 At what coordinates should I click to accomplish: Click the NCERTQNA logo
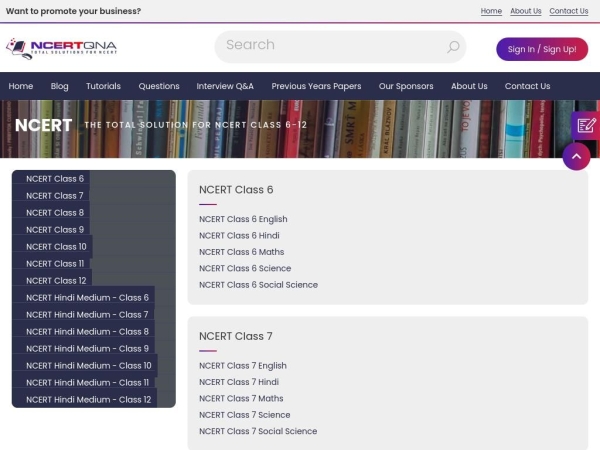[x=61, y=49]
